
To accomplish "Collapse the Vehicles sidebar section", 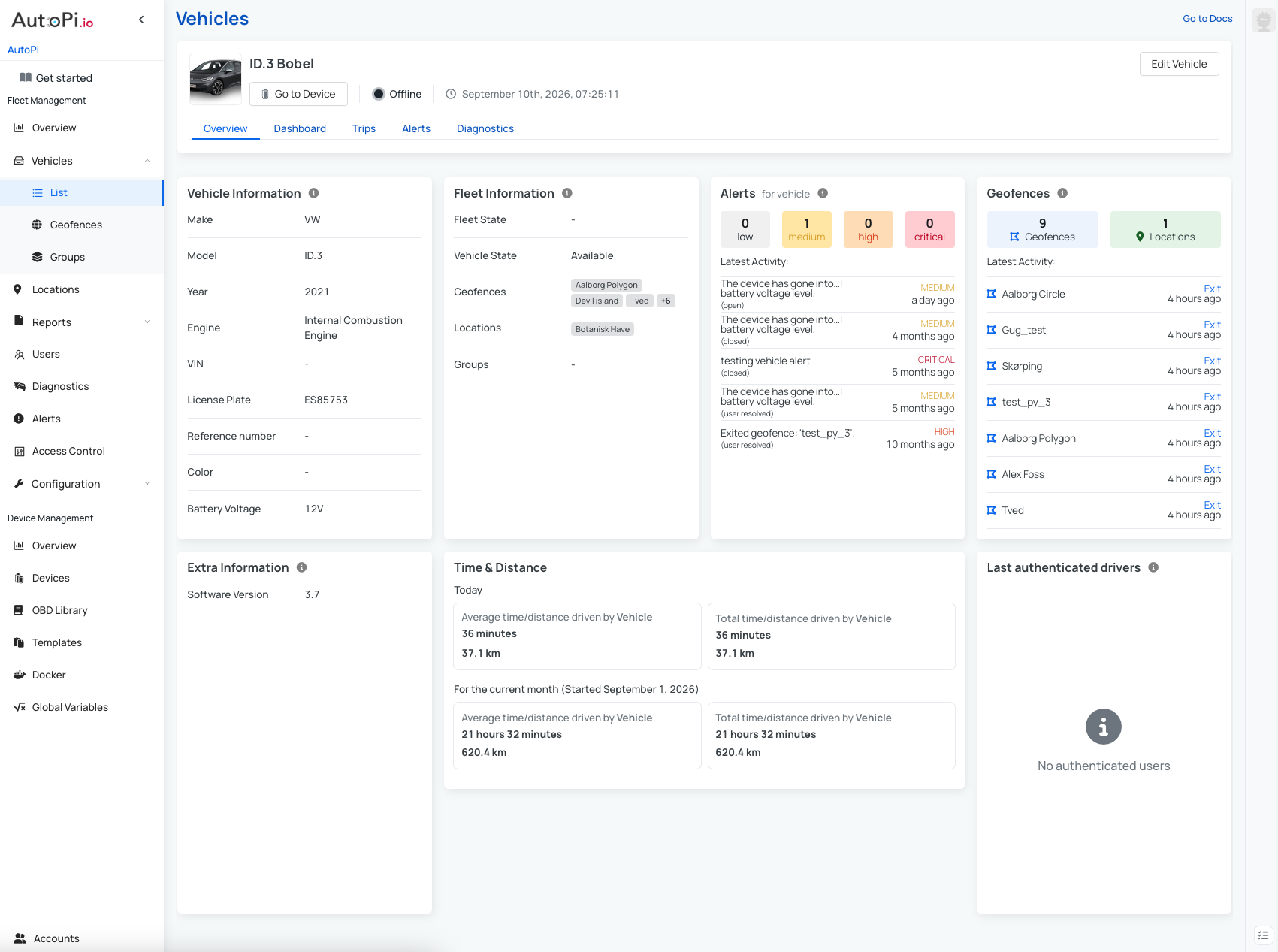I will pyautogui.click(x=147, y=161).
